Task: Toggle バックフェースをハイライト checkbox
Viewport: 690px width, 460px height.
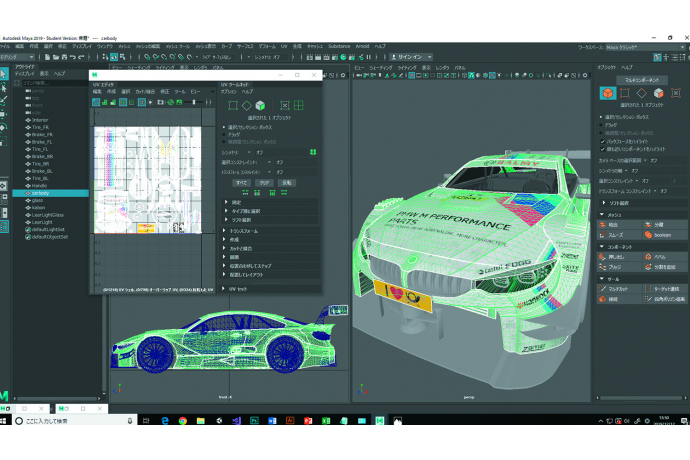Action: pos(602,141)
